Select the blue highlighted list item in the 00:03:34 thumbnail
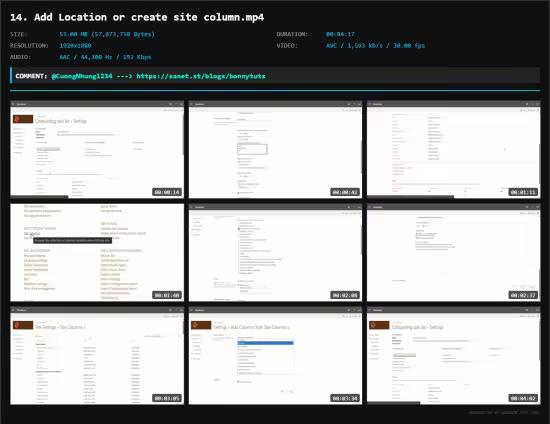550x424 pixels. click(266, 343)
